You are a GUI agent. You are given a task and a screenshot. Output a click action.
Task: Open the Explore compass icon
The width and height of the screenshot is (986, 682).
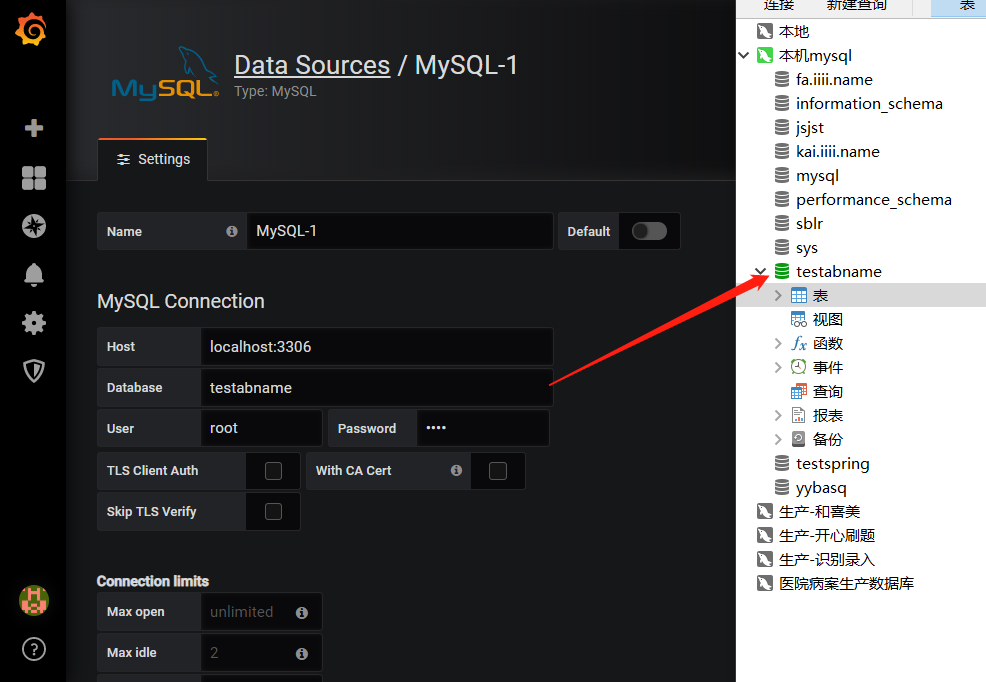pyautogui.click(x=34, y=226)
